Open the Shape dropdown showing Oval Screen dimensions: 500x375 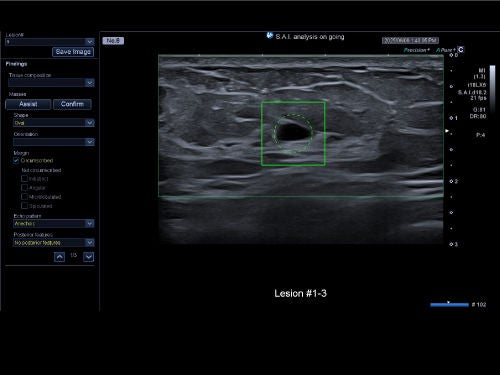coord(54,123)
